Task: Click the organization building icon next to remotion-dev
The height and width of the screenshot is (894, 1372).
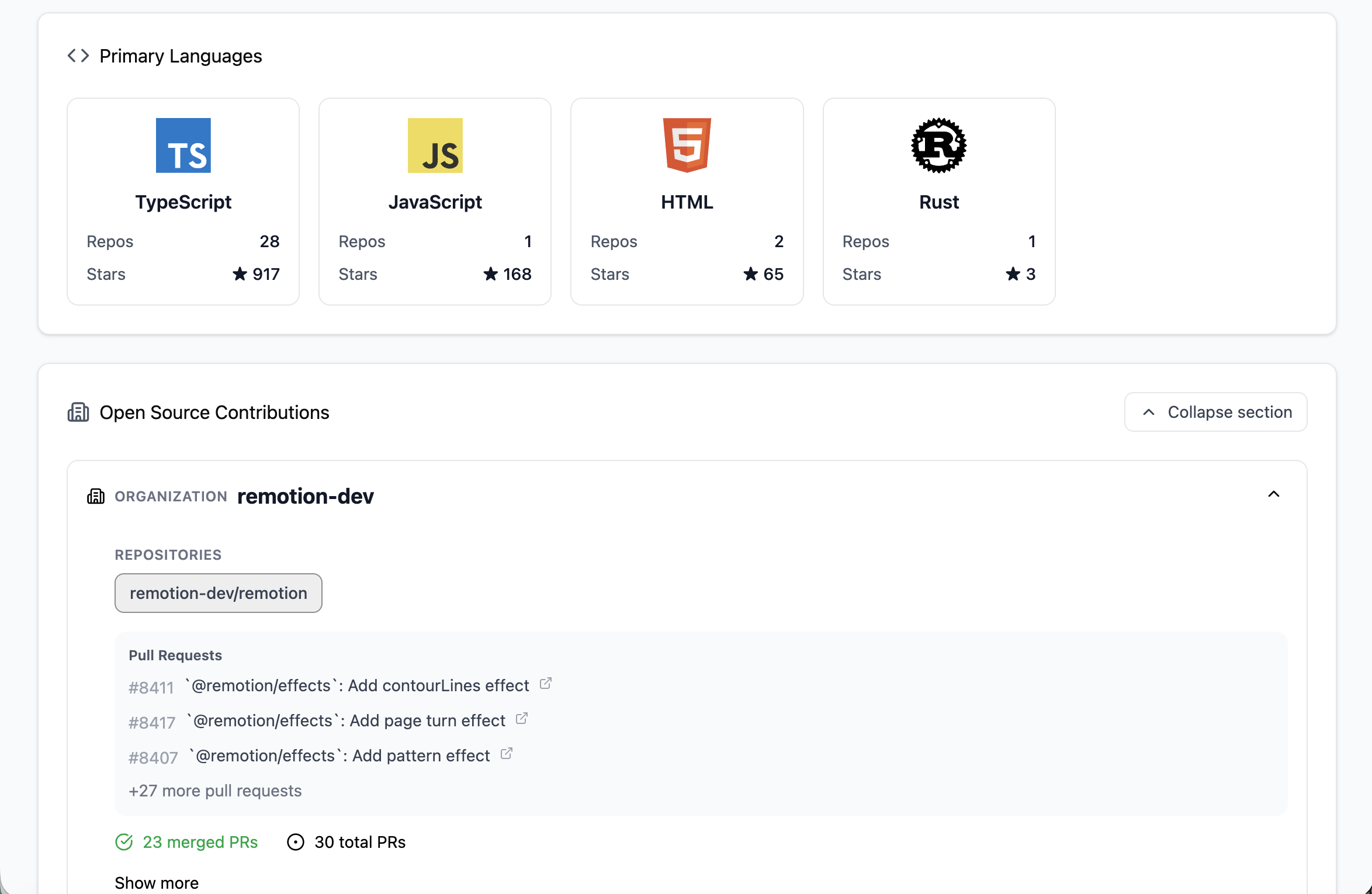Action: coord(96,496)
